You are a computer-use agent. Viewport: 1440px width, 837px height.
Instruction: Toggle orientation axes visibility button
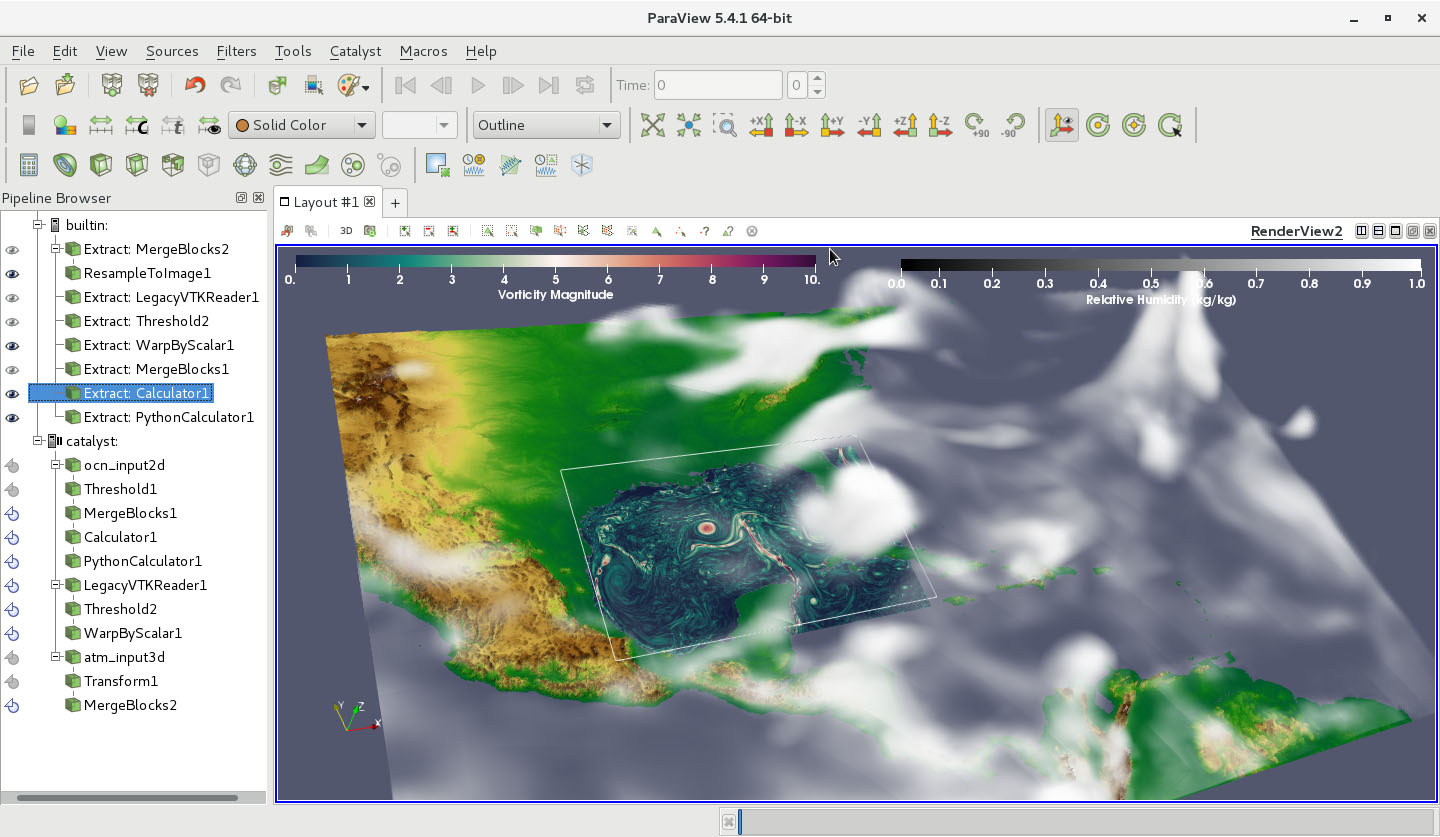tap(1061, 125)
